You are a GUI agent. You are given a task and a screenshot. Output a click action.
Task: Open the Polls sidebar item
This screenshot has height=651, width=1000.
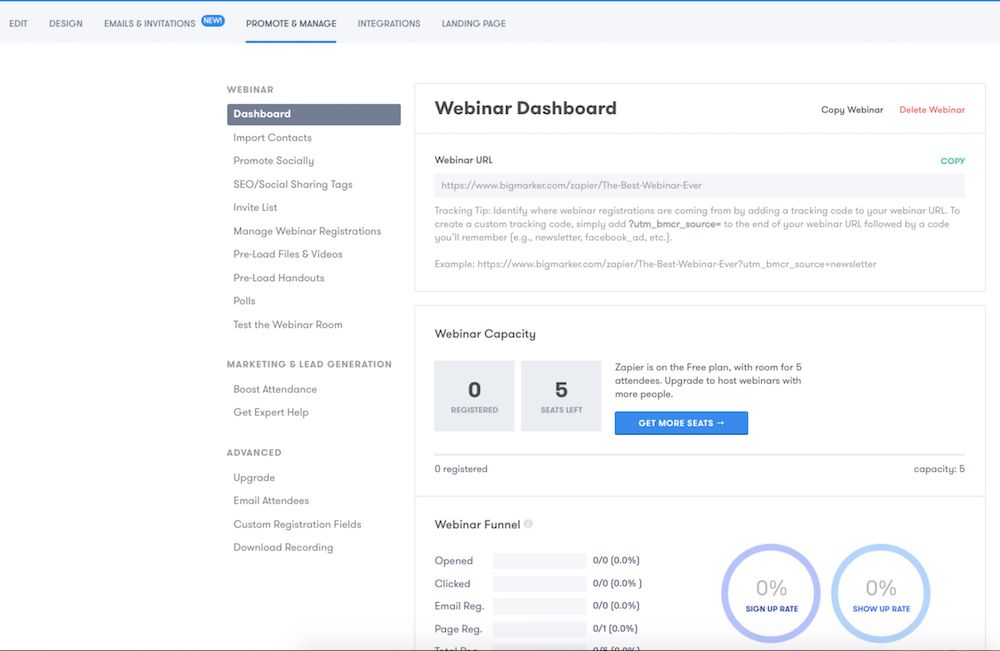point(244,301)
